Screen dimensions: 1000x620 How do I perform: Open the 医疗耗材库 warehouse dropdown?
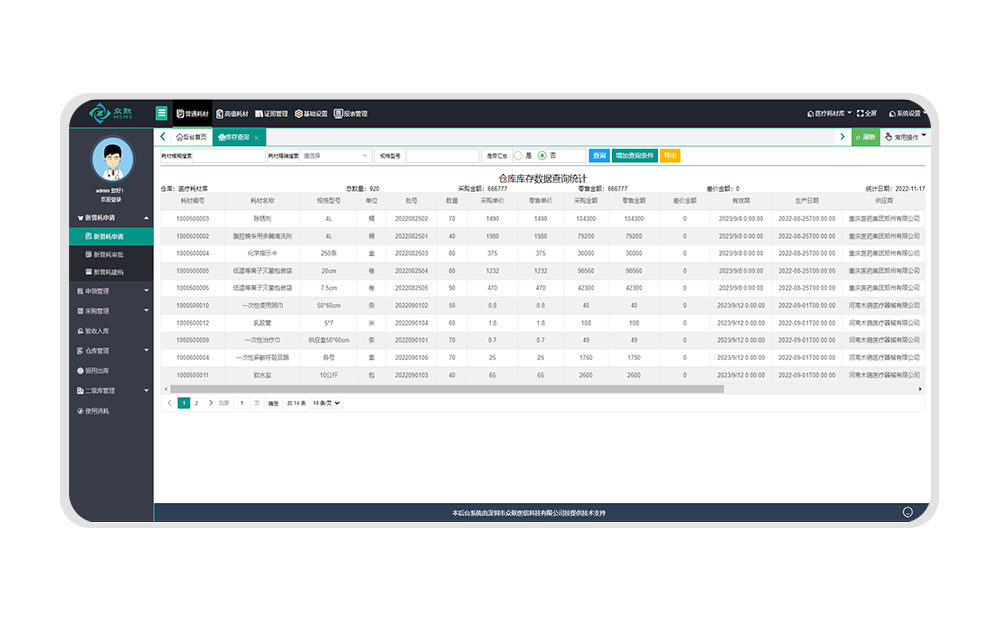point(829,114)
